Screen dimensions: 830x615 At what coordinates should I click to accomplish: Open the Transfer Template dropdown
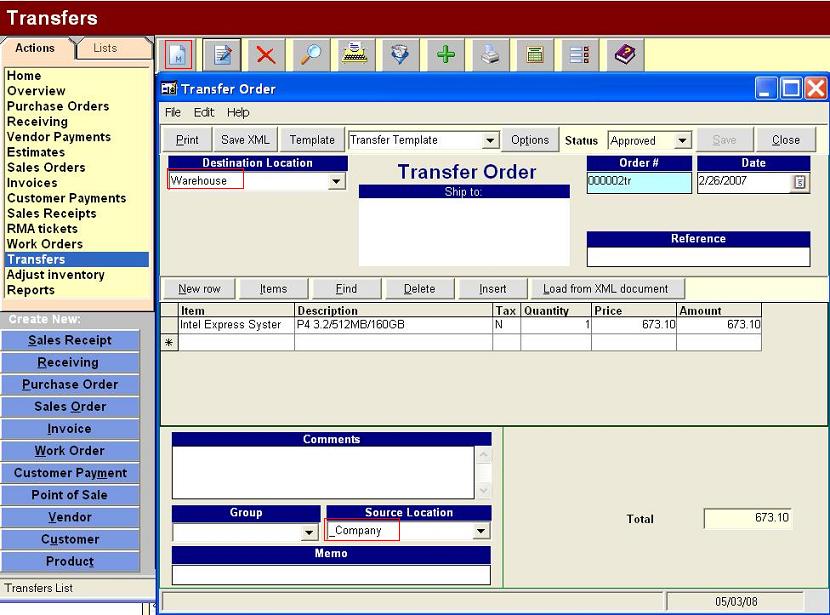[490, 141]
